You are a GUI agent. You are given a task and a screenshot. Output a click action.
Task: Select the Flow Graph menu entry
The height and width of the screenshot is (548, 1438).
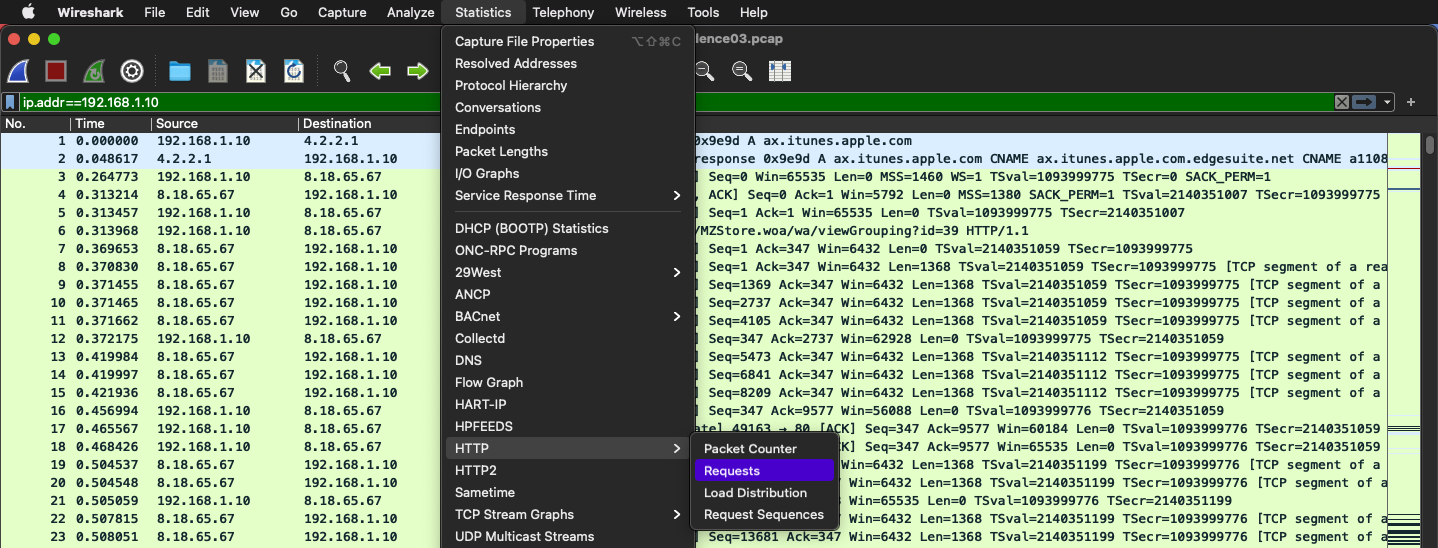pos(568,383)
